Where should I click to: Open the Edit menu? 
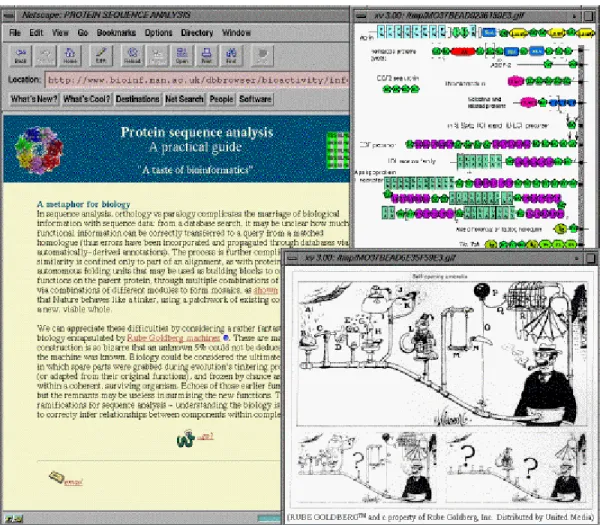(x=36, y=33)
